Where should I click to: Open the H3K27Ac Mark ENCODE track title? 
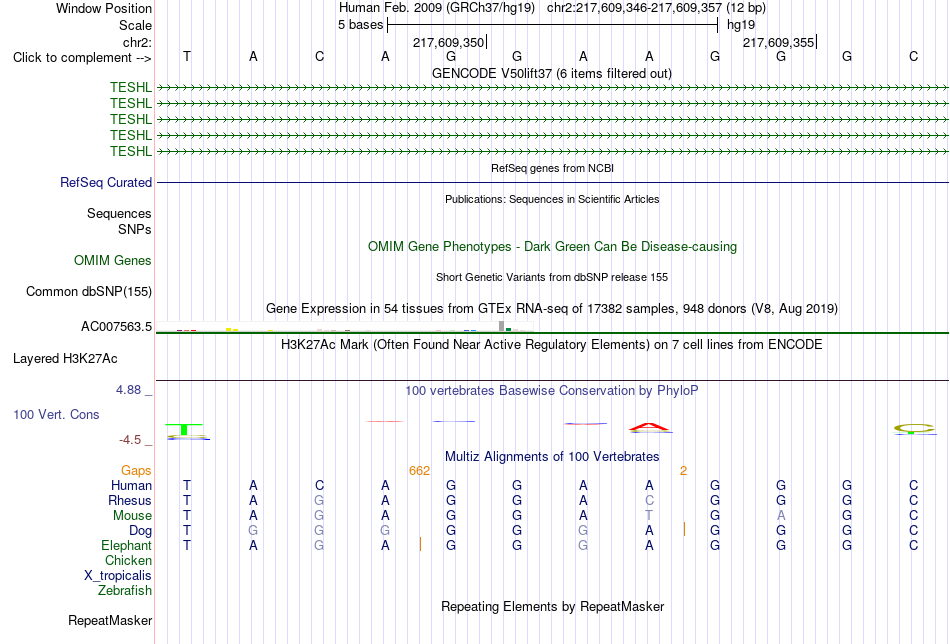(552, 345)
